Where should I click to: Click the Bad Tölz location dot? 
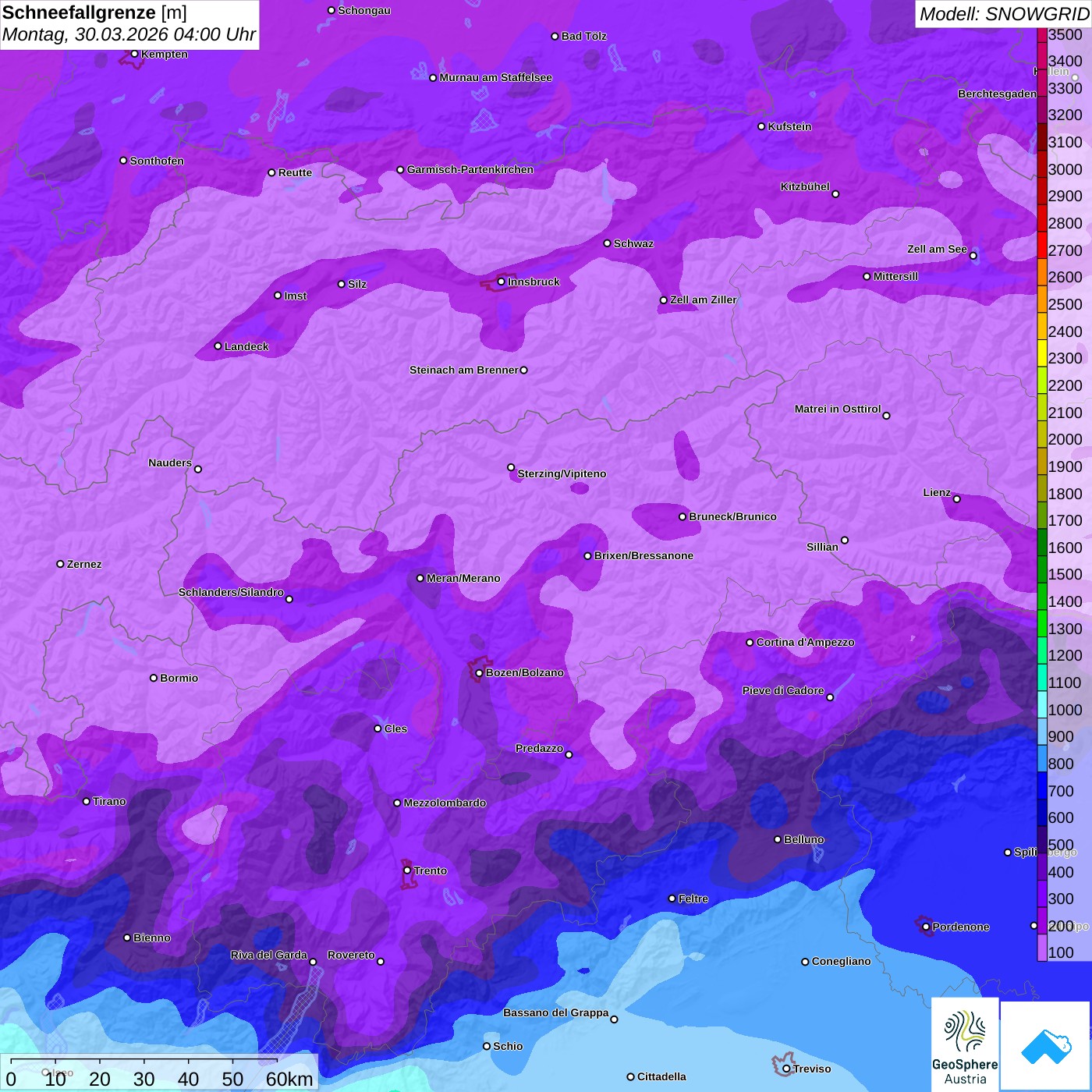555,36
